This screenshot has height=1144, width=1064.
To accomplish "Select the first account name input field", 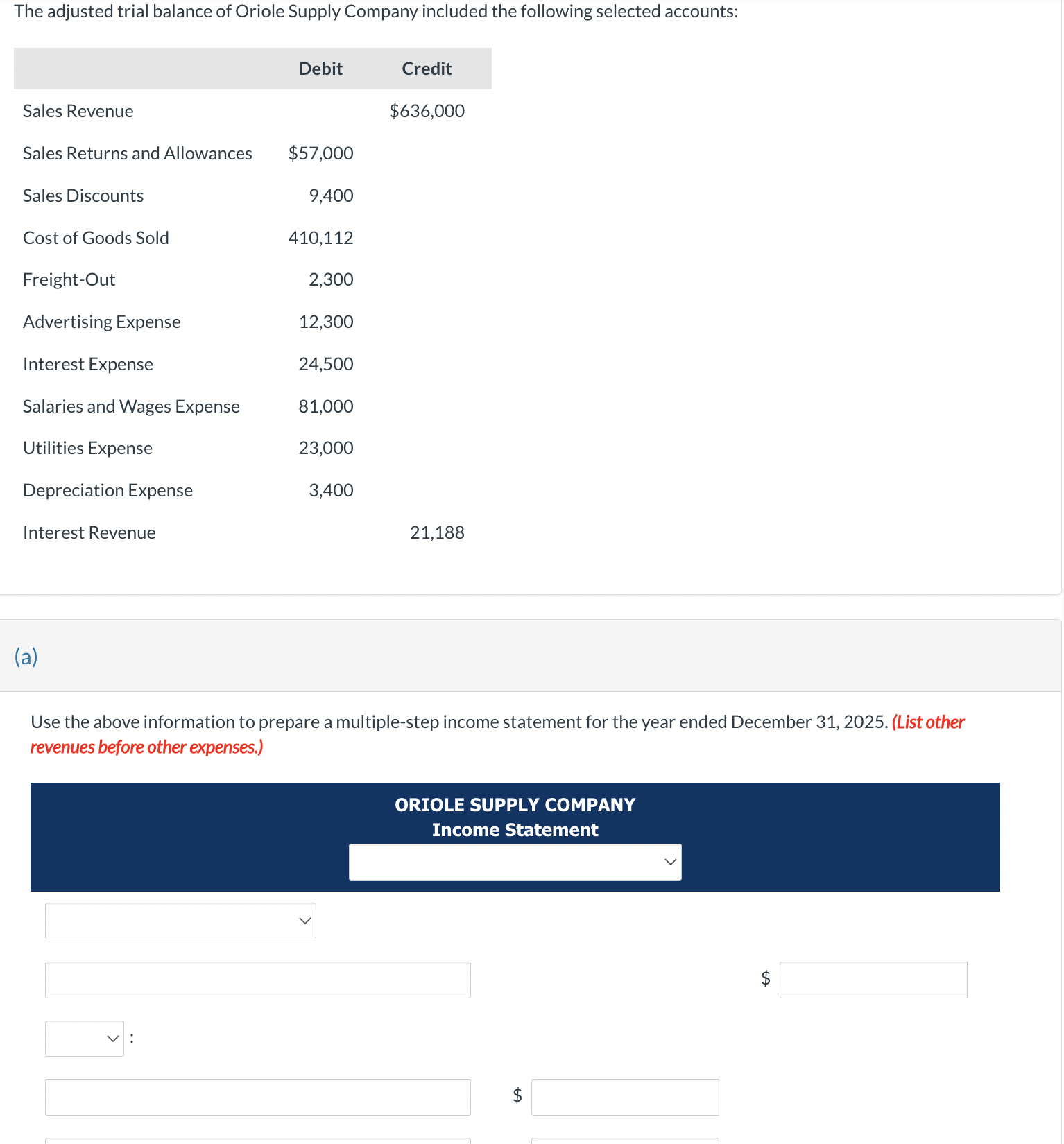I will [x=257, y=980].
